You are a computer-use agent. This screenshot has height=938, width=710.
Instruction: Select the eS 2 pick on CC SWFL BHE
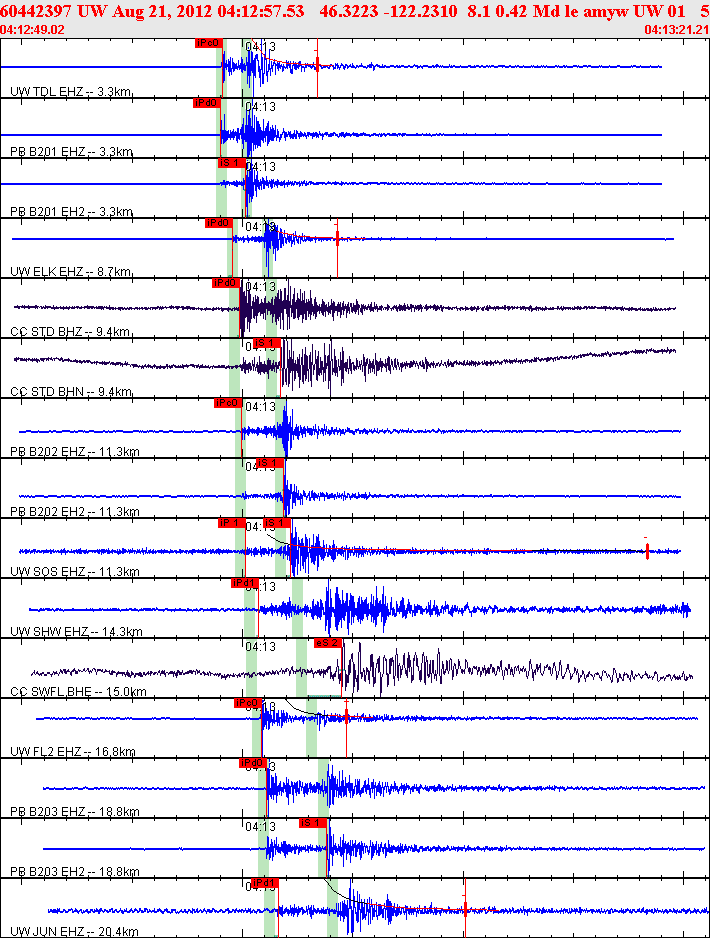(x=328, y=643)
